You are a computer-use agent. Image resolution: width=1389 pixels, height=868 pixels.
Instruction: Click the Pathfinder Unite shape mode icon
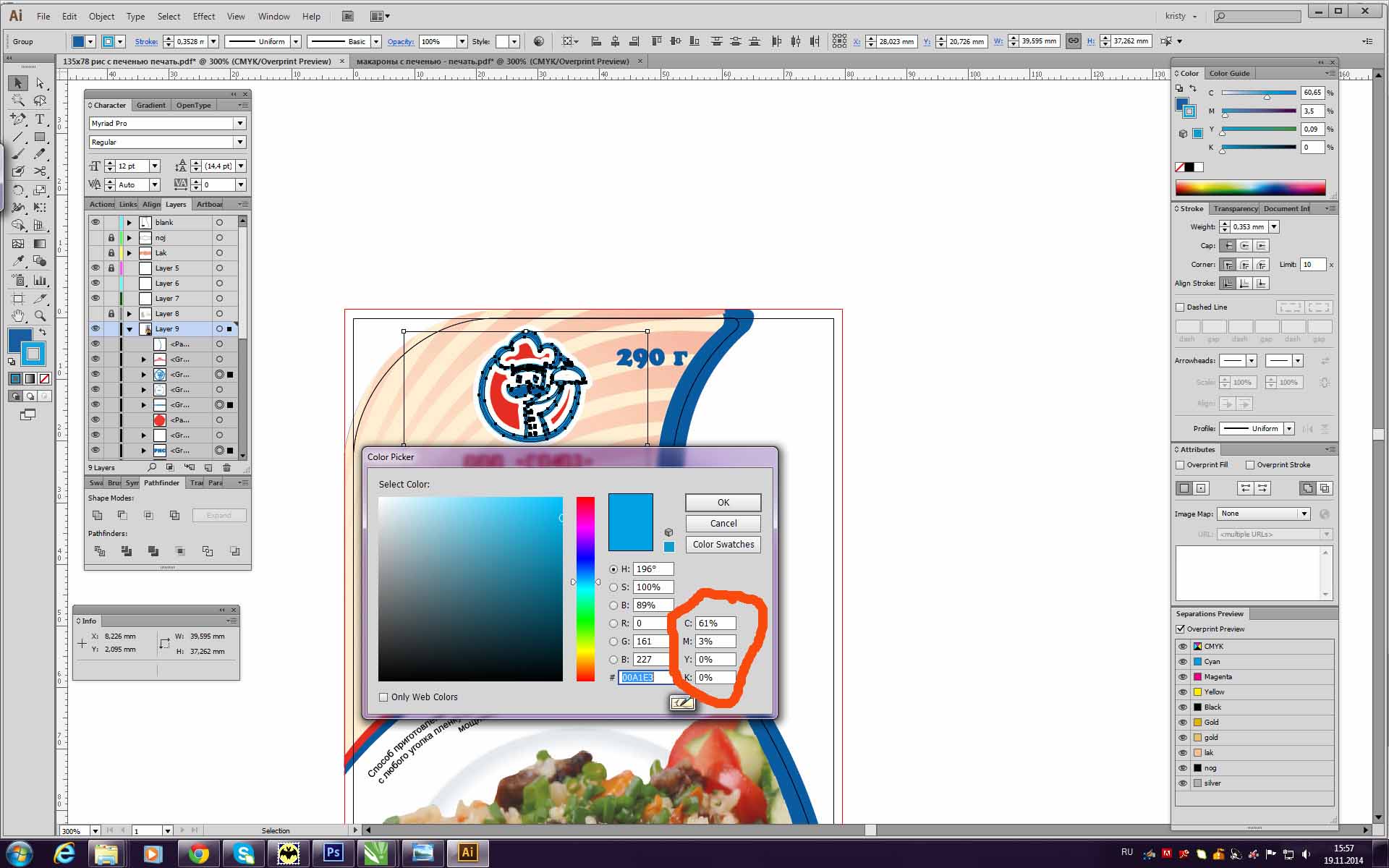pos(98,515)
